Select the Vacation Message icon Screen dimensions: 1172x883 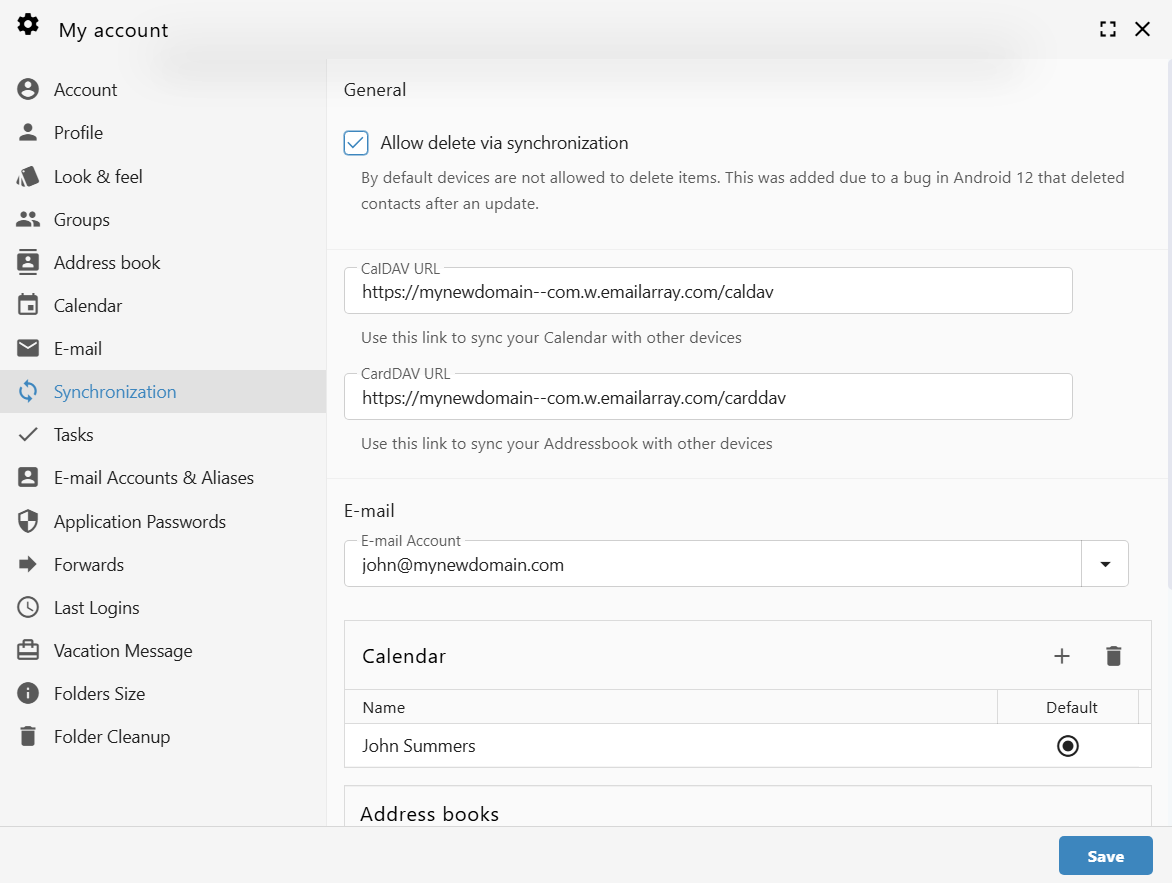coord(28,650)
